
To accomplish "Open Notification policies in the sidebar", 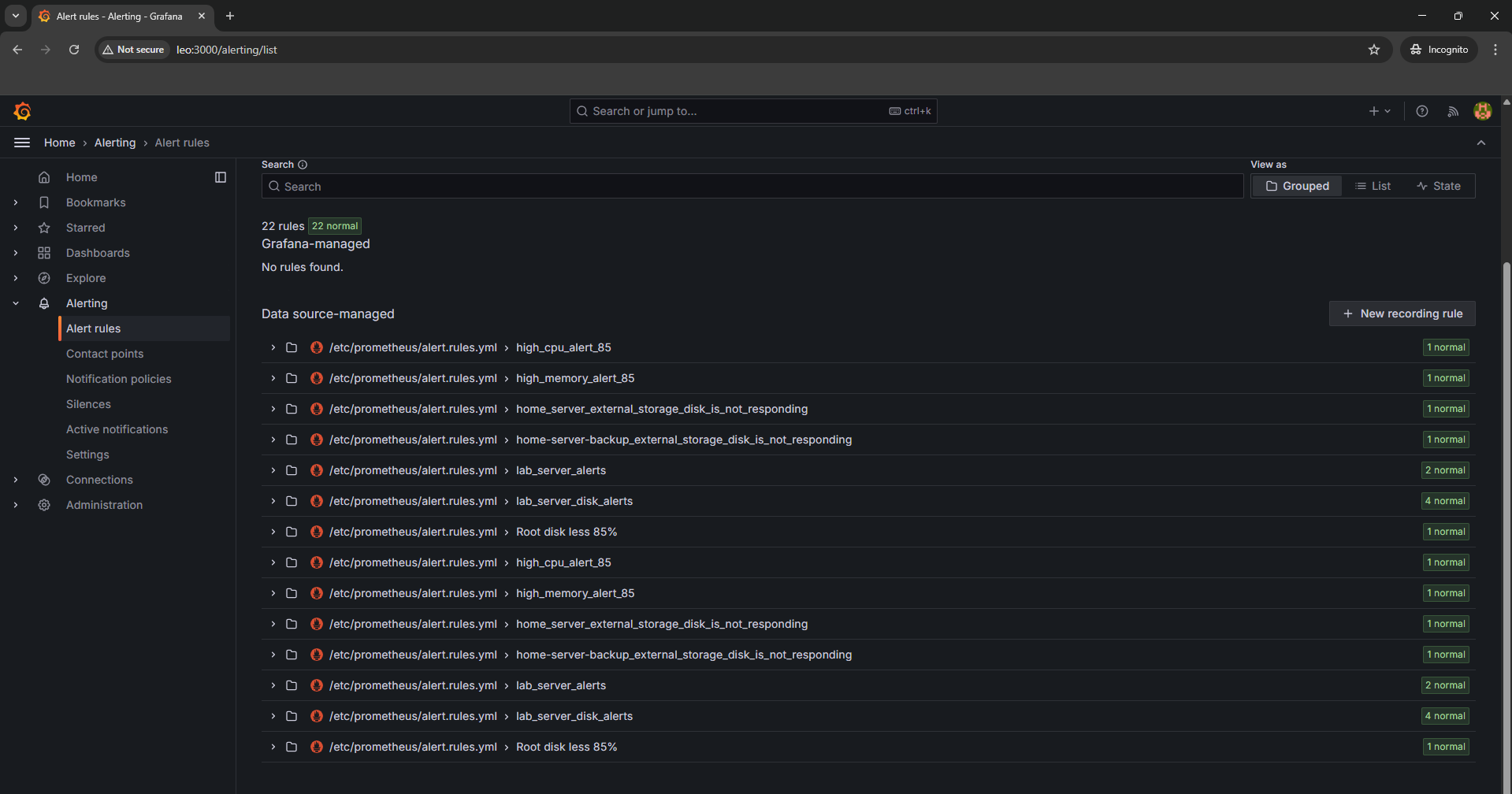I will tap(118, 379).
